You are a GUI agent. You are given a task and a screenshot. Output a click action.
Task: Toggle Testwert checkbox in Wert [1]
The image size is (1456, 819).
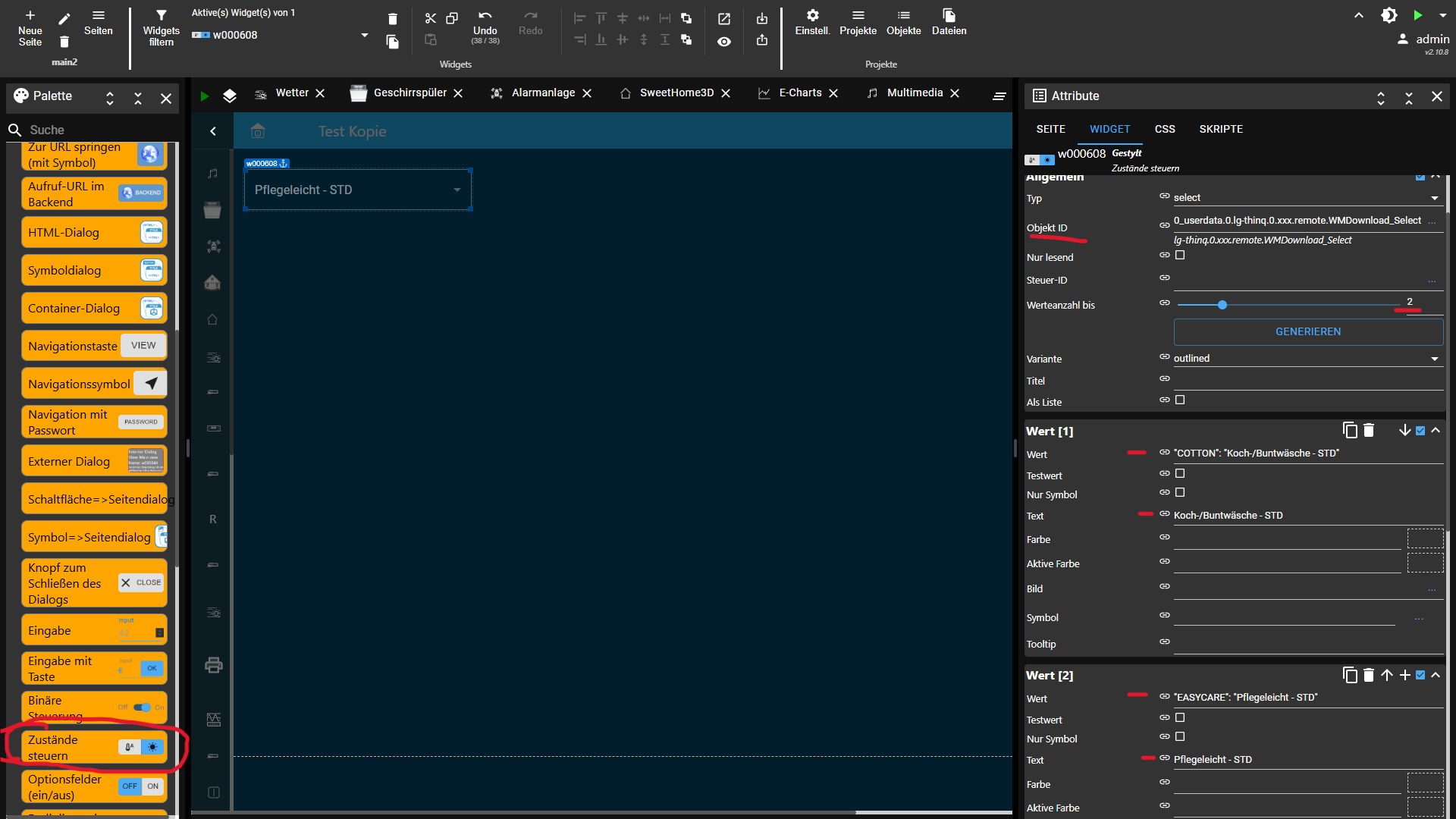click(1180, 474)
